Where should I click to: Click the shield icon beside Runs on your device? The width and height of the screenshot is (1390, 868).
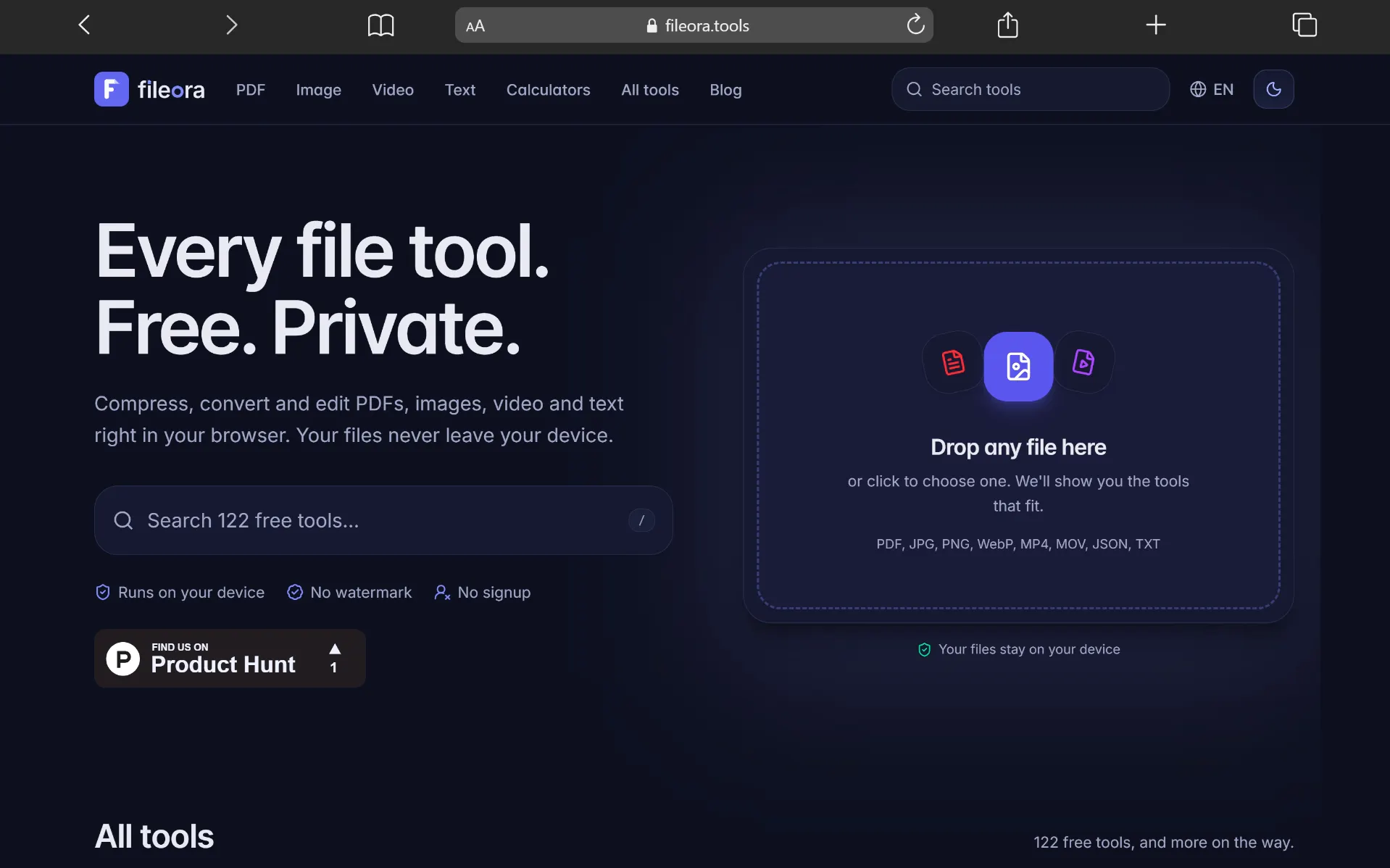(103, 593)
